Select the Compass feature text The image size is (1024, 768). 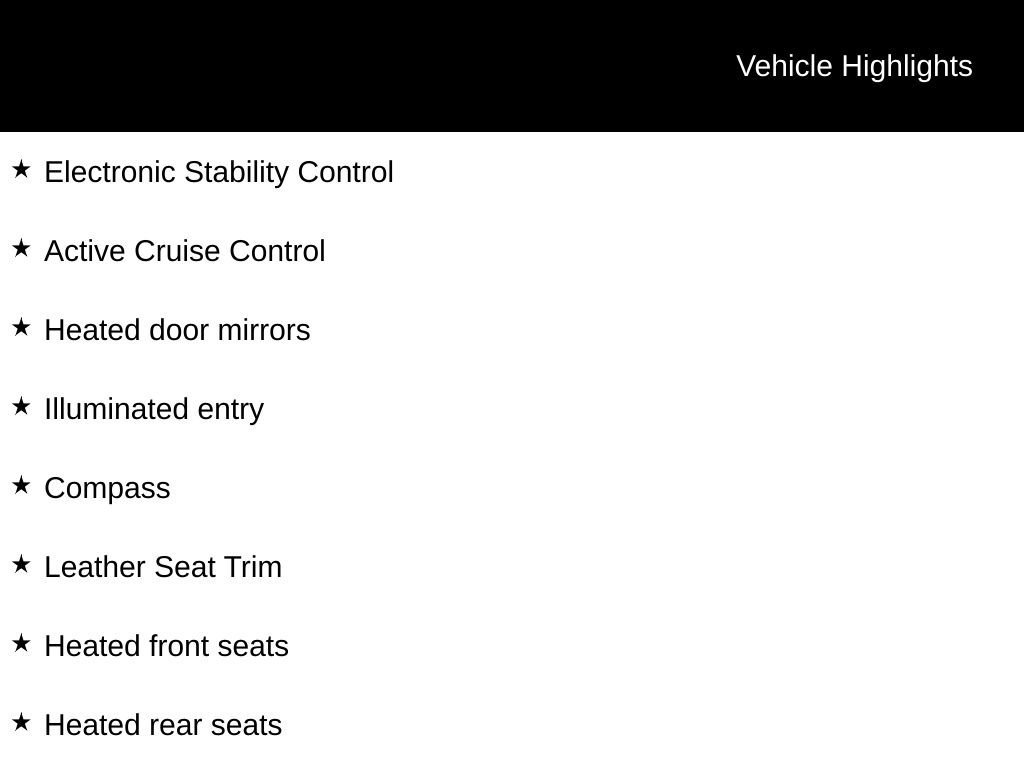coord(107,489)
